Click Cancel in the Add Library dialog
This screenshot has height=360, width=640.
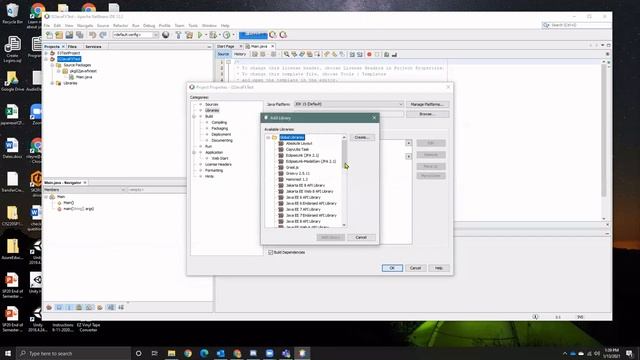(x=361, y=237)
